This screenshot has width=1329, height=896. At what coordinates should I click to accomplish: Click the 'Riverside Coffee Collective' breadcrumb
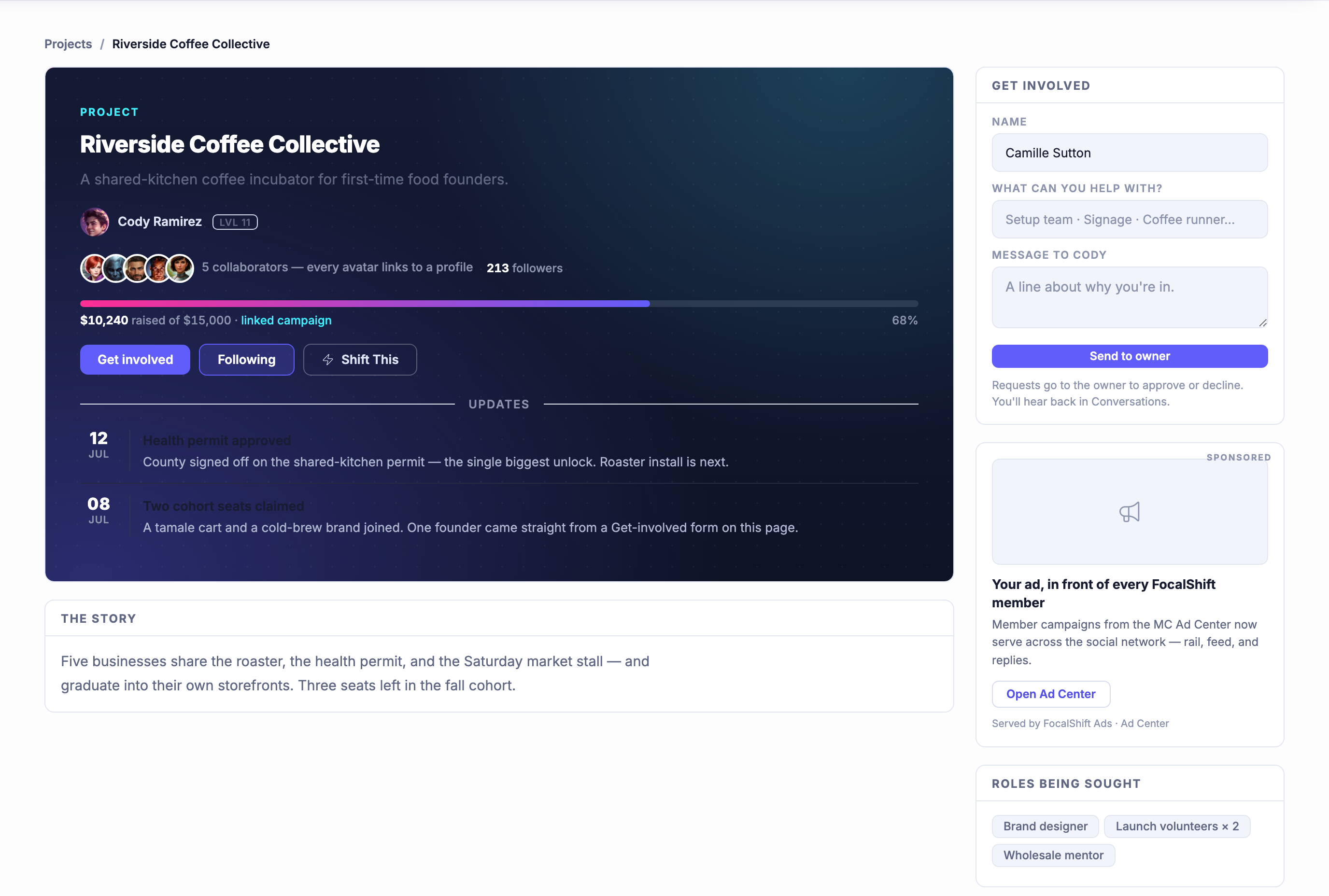[191, 44]
